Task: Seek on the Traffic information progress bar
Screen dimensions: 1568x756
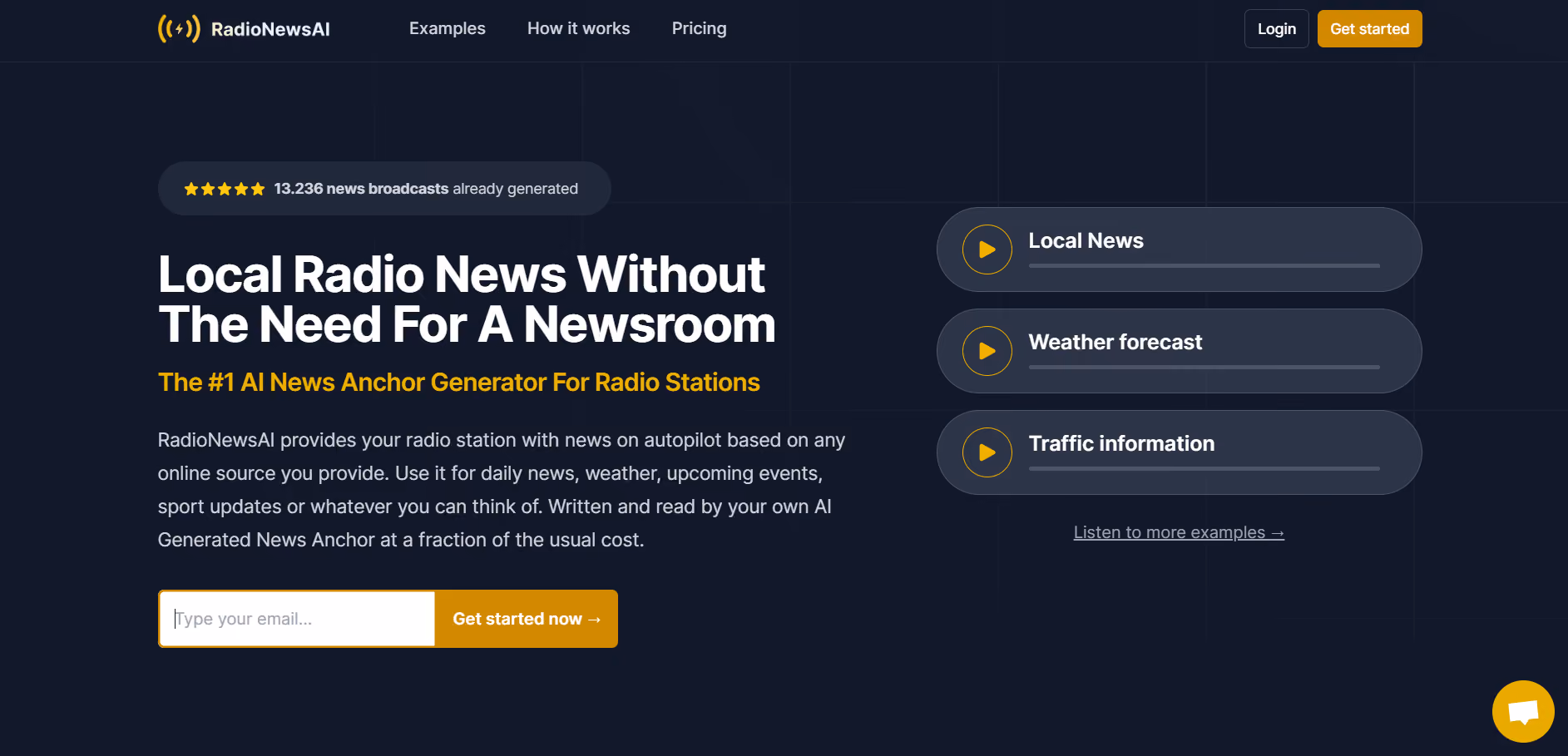Action: tap(1204, 469)
